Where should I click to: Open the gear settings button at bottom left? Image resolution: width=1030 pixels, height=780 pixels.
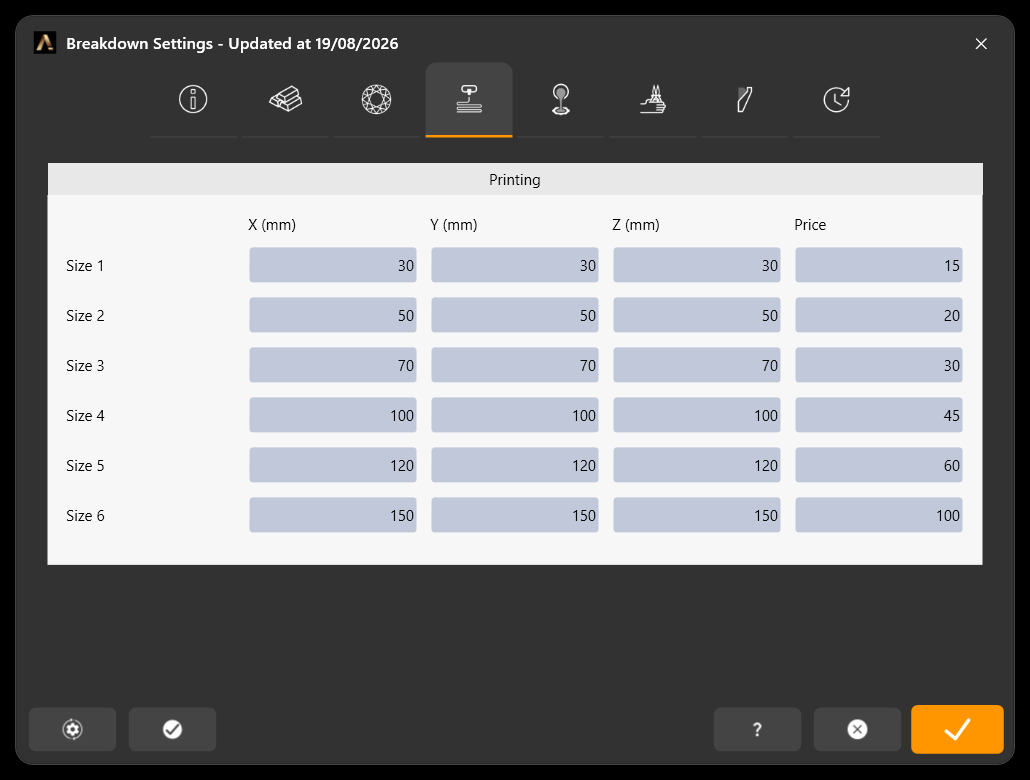point(72,729)
